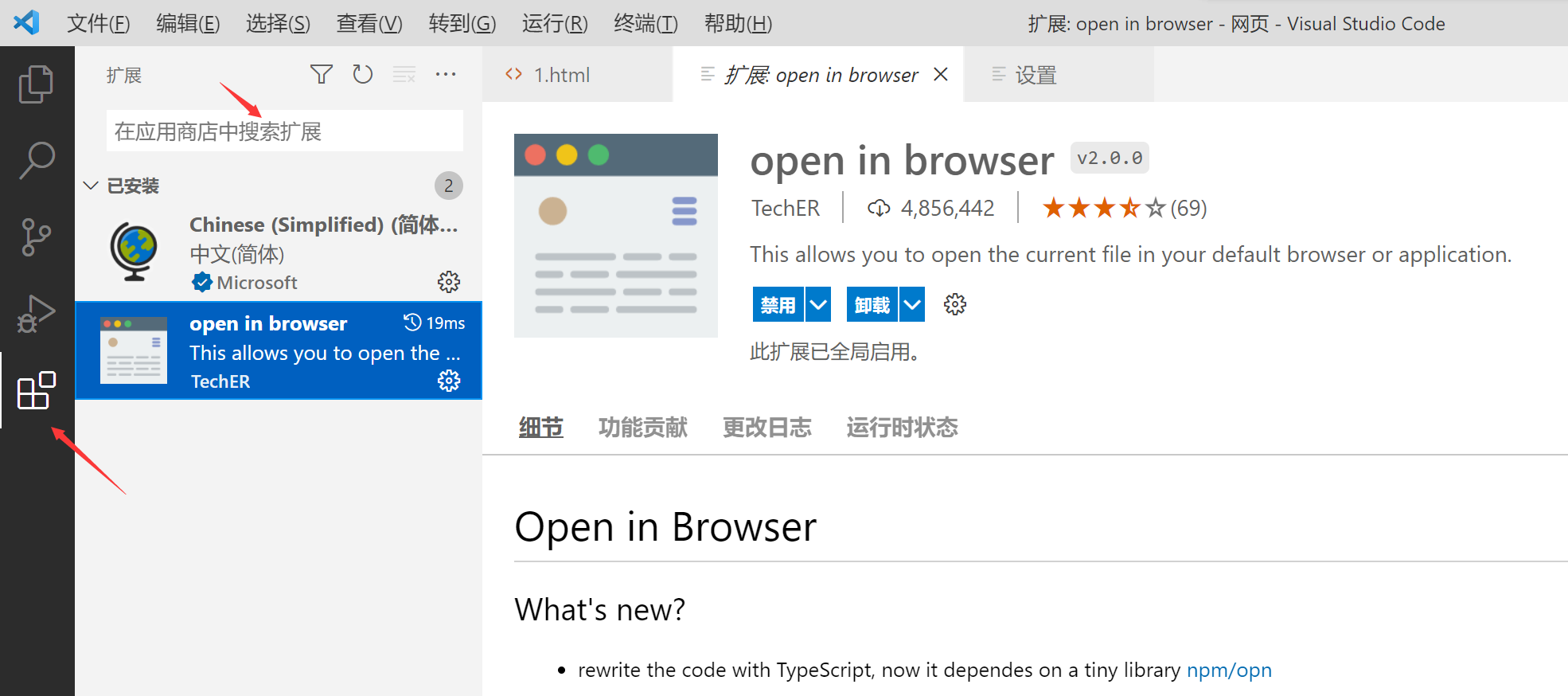This screenshot has width=1568, height=696.
Task: Click the TechER publisher name in details
Action: click(x=786, y=209)
